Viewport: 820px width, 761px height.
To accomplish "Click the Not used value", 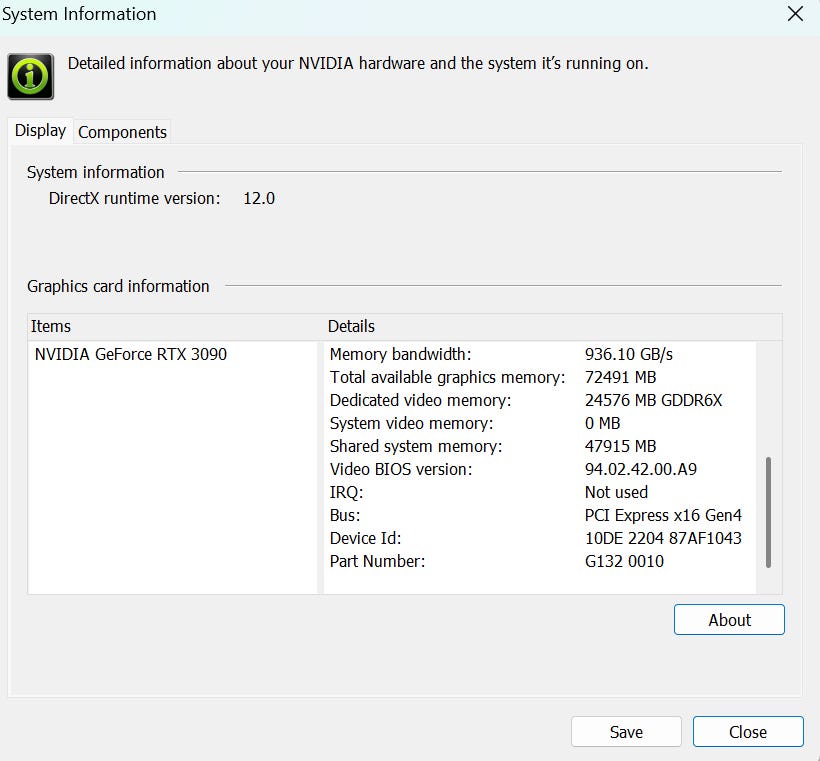I will (616, 492).
